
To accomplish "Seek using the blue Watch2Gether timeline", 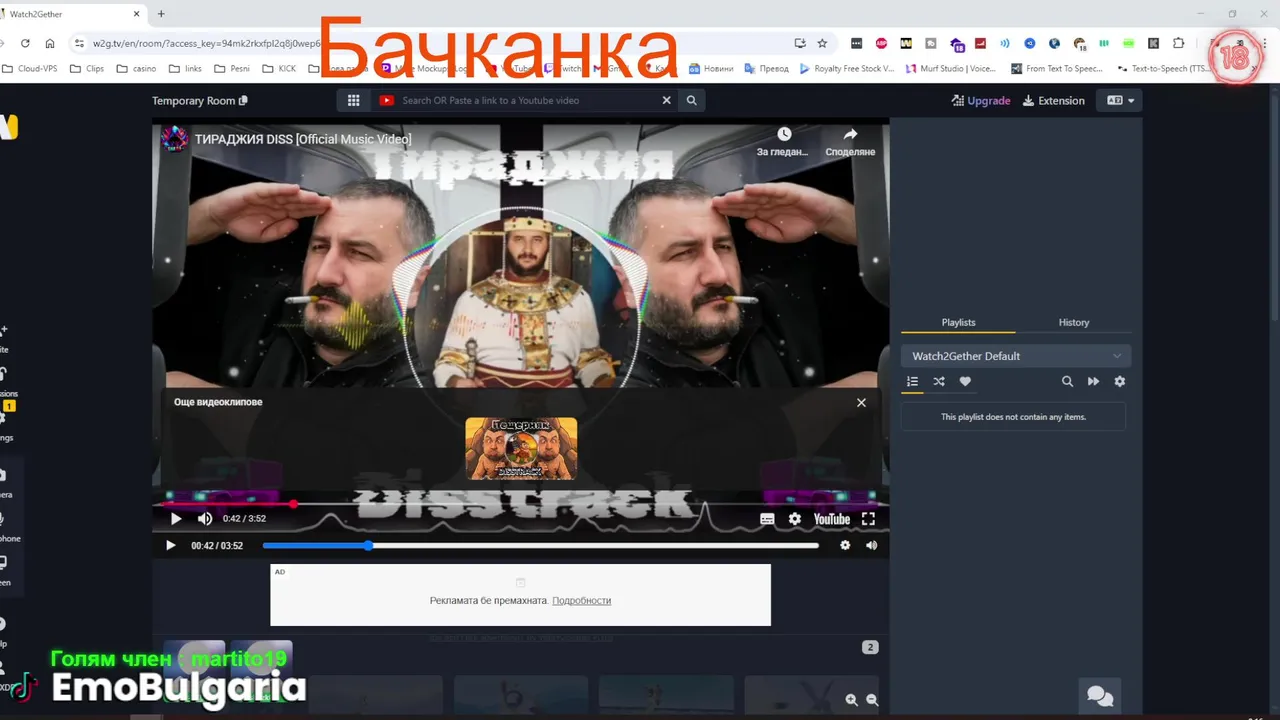I will [540, 545].
